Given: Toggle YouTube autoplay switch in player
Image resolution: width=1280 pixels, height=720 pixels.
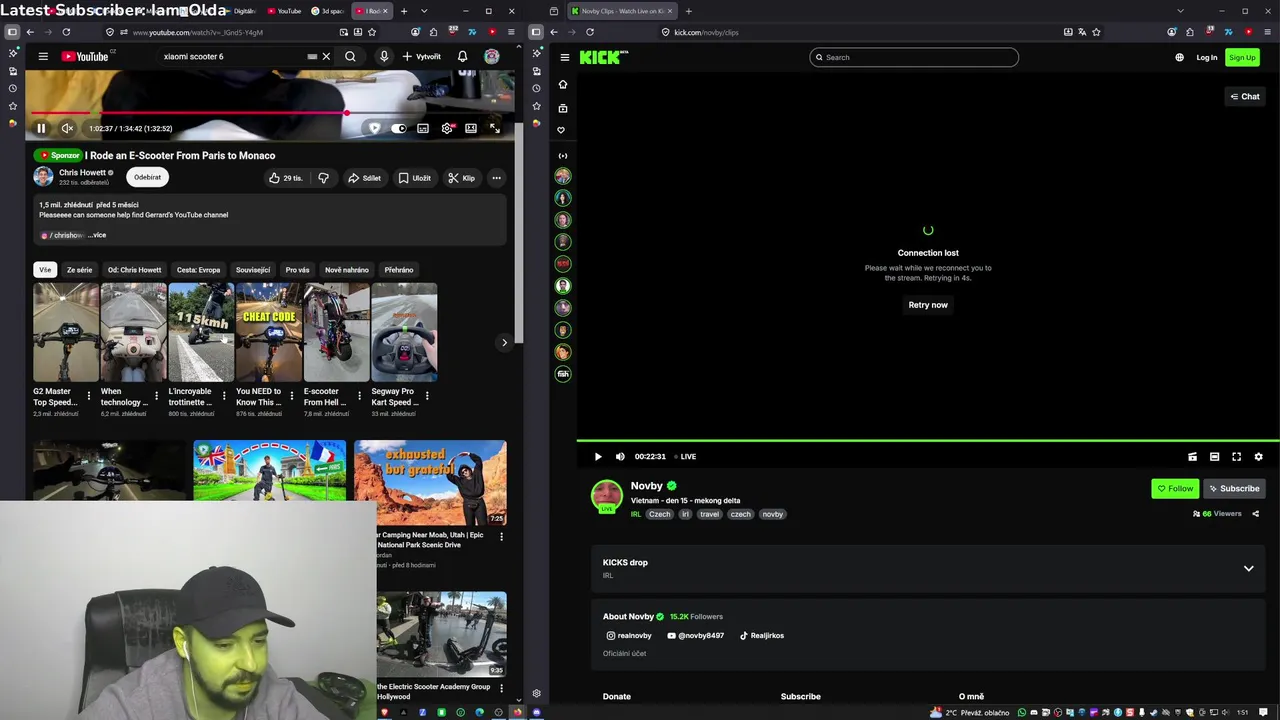Looking at the screenshot, I should (x=399, y=128).
